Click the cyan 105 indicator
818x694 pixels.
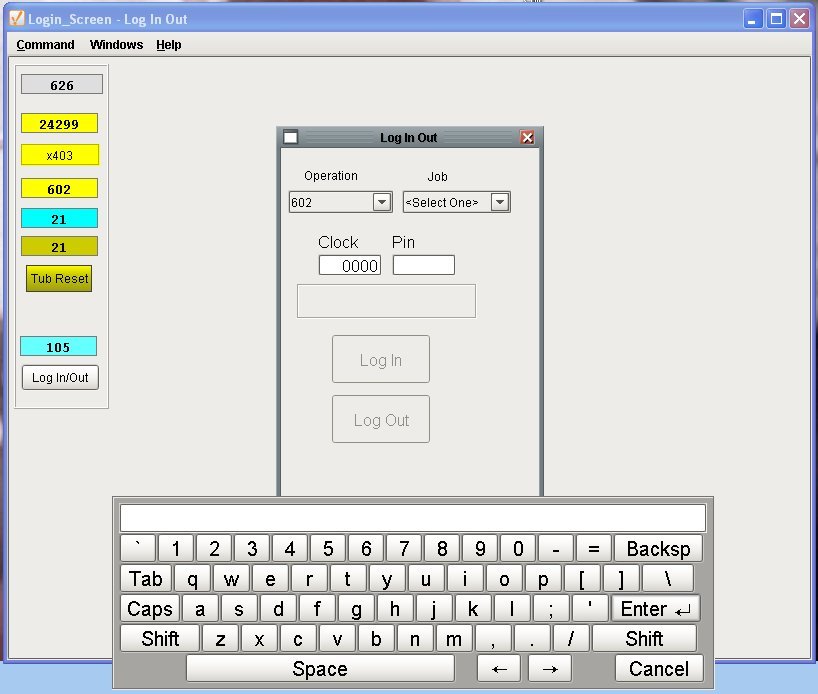[x=58, y=346]
